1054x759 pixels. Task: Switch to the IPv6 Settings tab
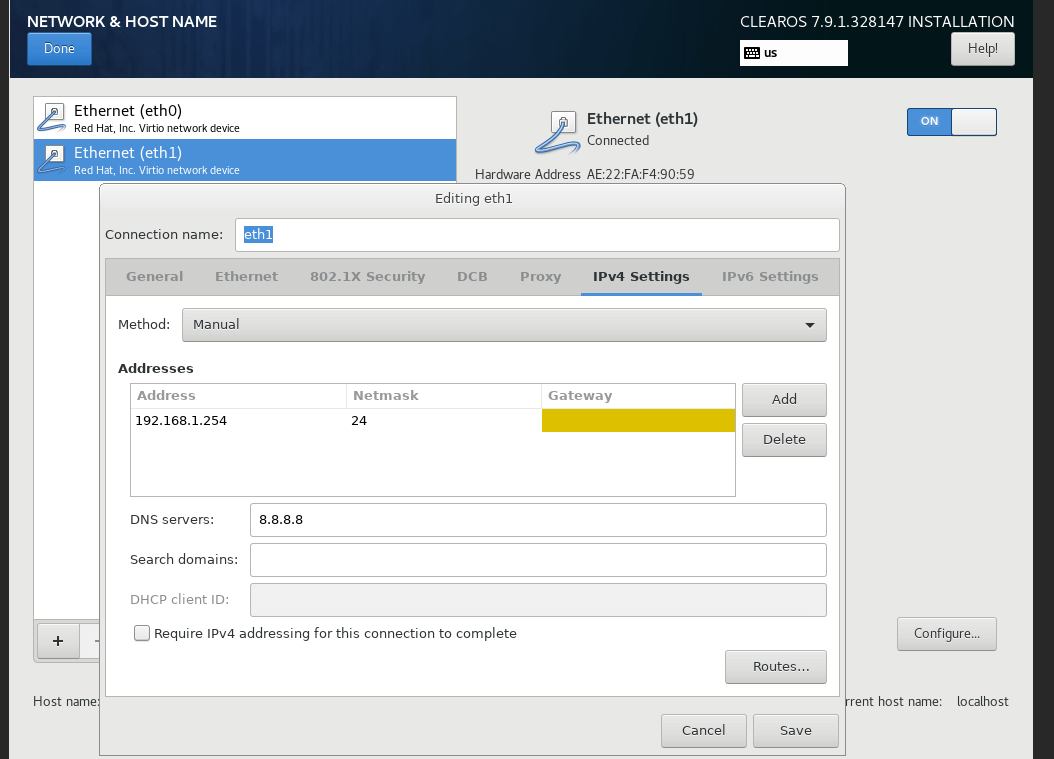click(770, 276)
